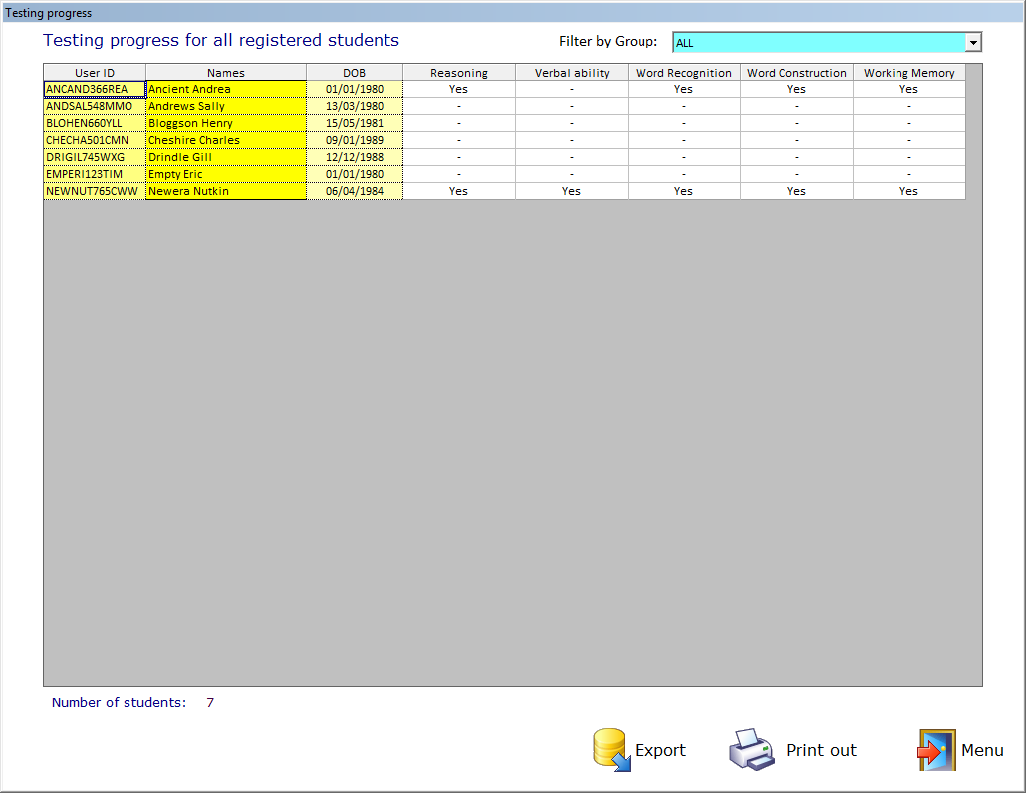1026x793 pixels.
Task: Click the Export label
Action: point(660,750)
